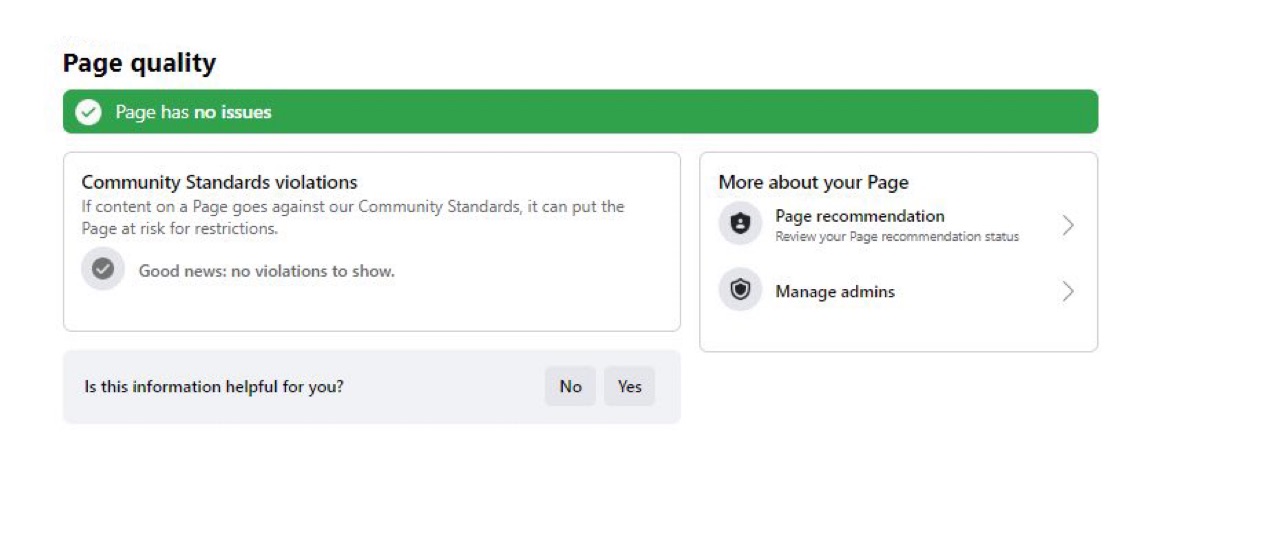Click the More about your Page heading
Screen dimensions: 1284x548
point(813,182)
